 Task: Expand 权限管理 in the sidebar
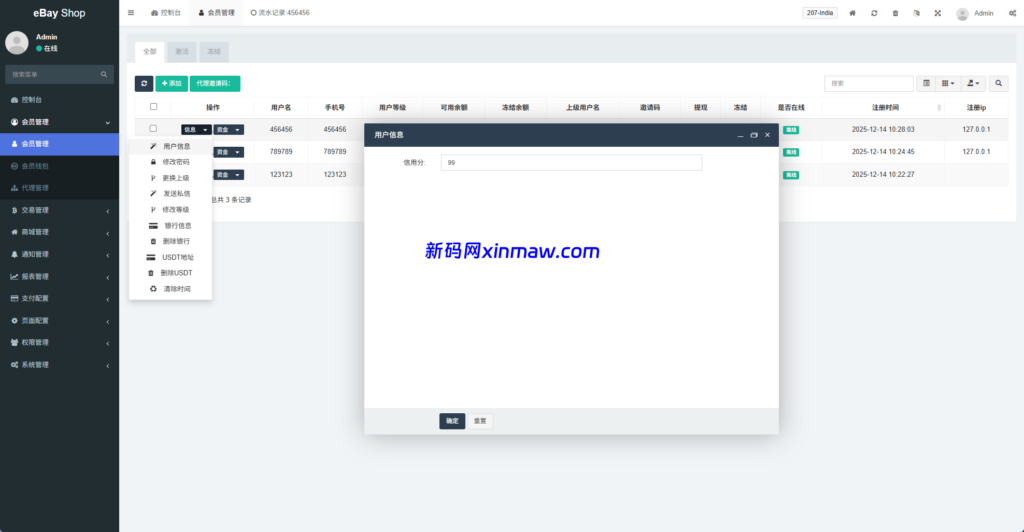pyautogui.click(x=59, y=343)
